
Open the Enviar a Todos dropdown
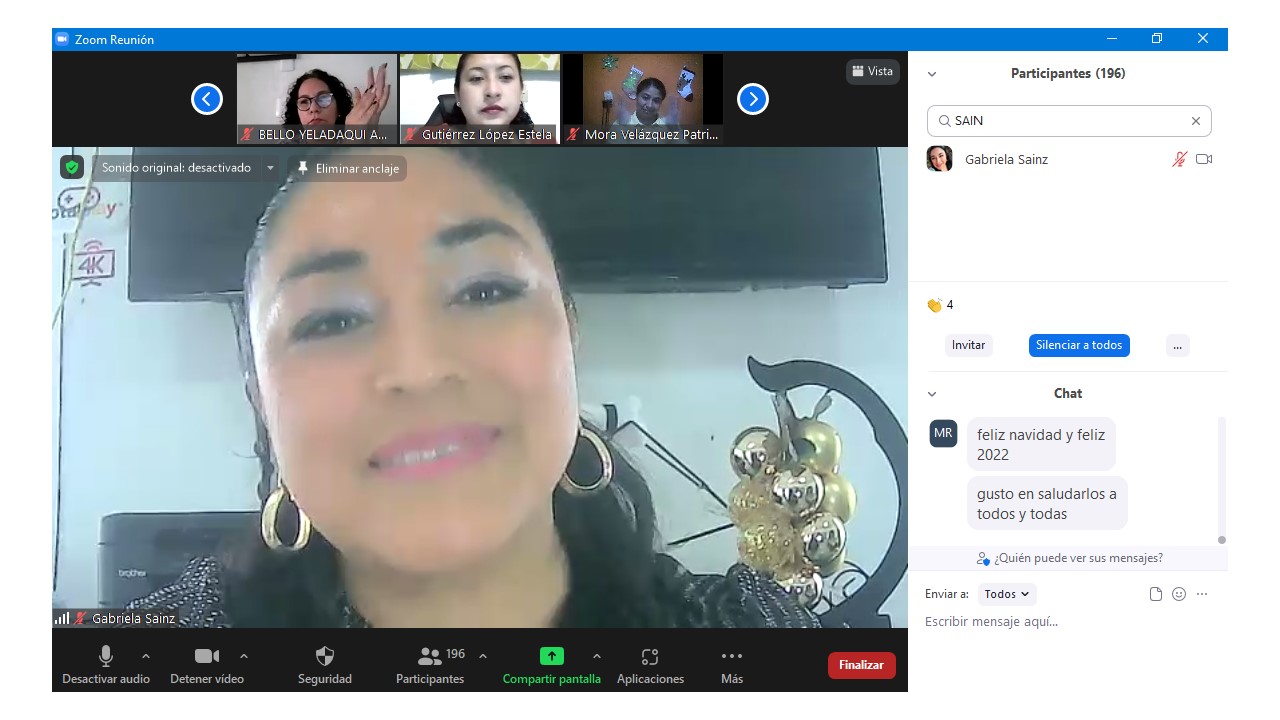pyautogui.click(x=1007, y=594)
